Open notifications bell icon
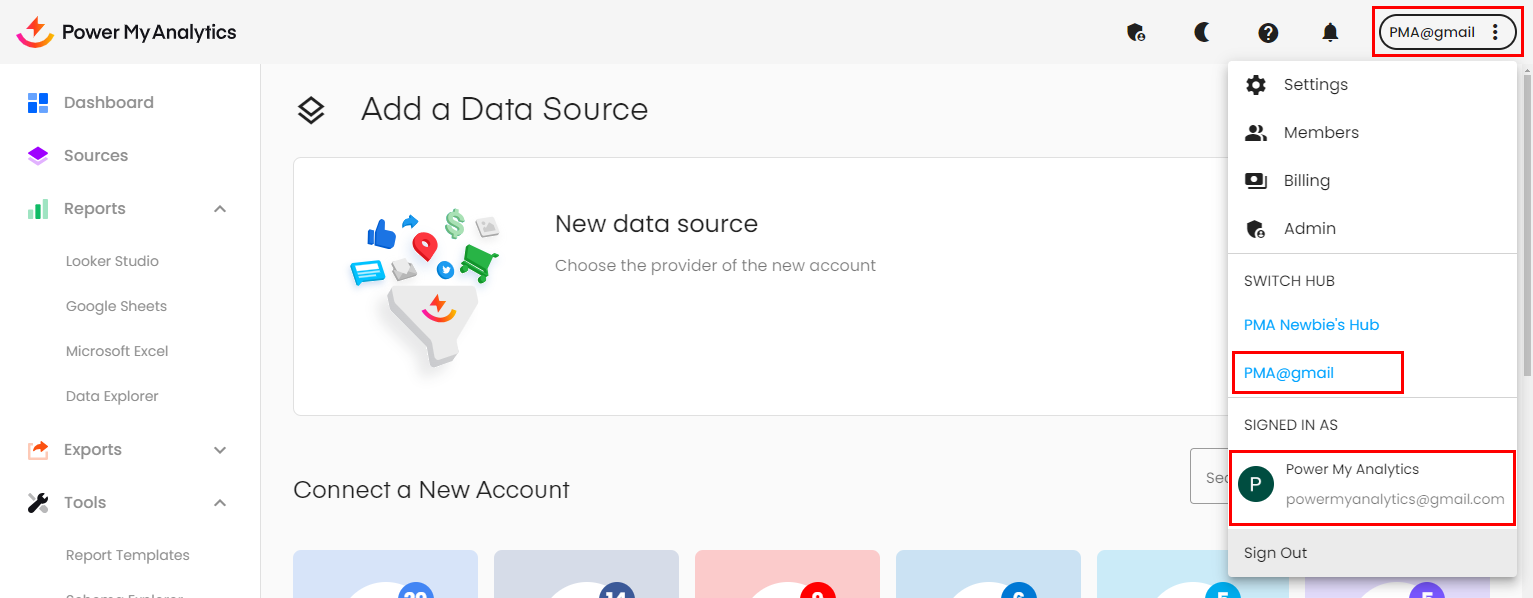 click(x=1330, y=33)
